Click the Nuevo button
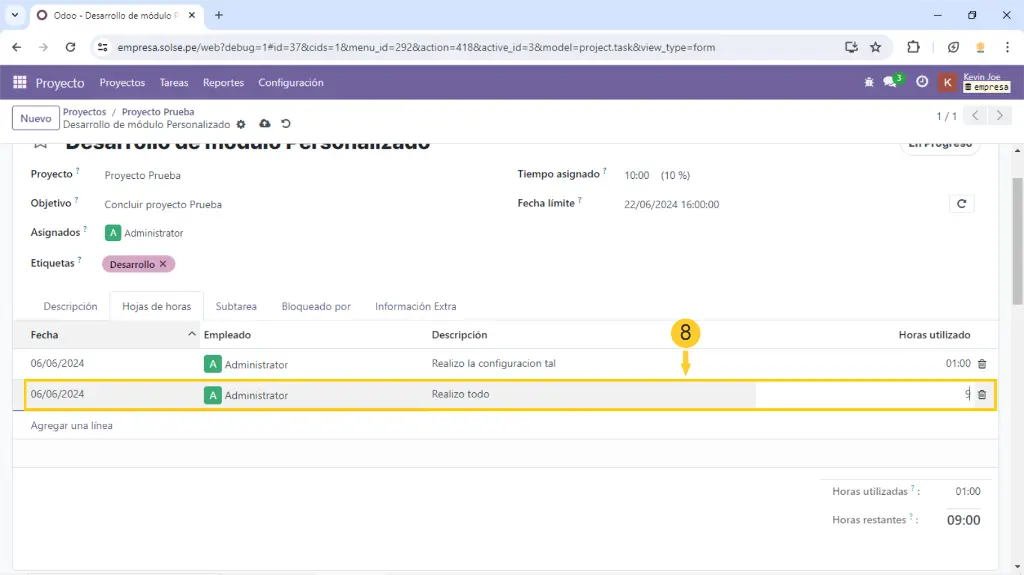The image size is (1024, 575). click(x=36, y=118)
